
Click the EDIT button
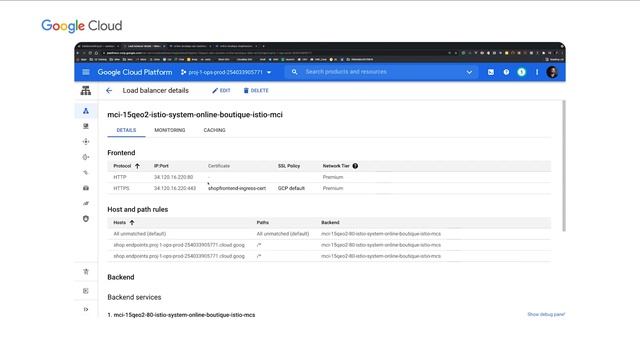click(221, 91)
